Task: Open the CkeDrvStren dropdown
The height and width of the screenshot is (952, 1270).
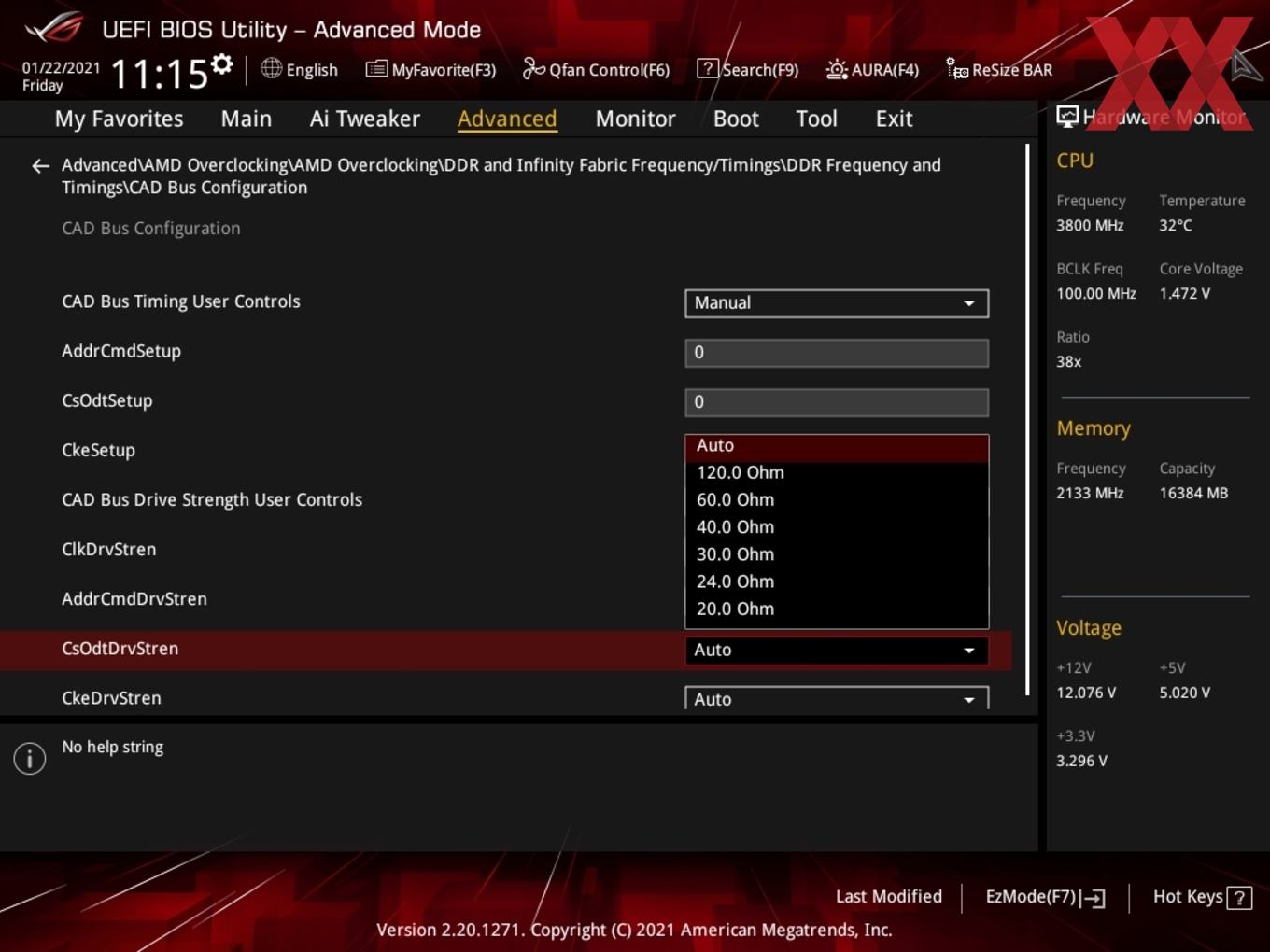Action: coord(837,698)
